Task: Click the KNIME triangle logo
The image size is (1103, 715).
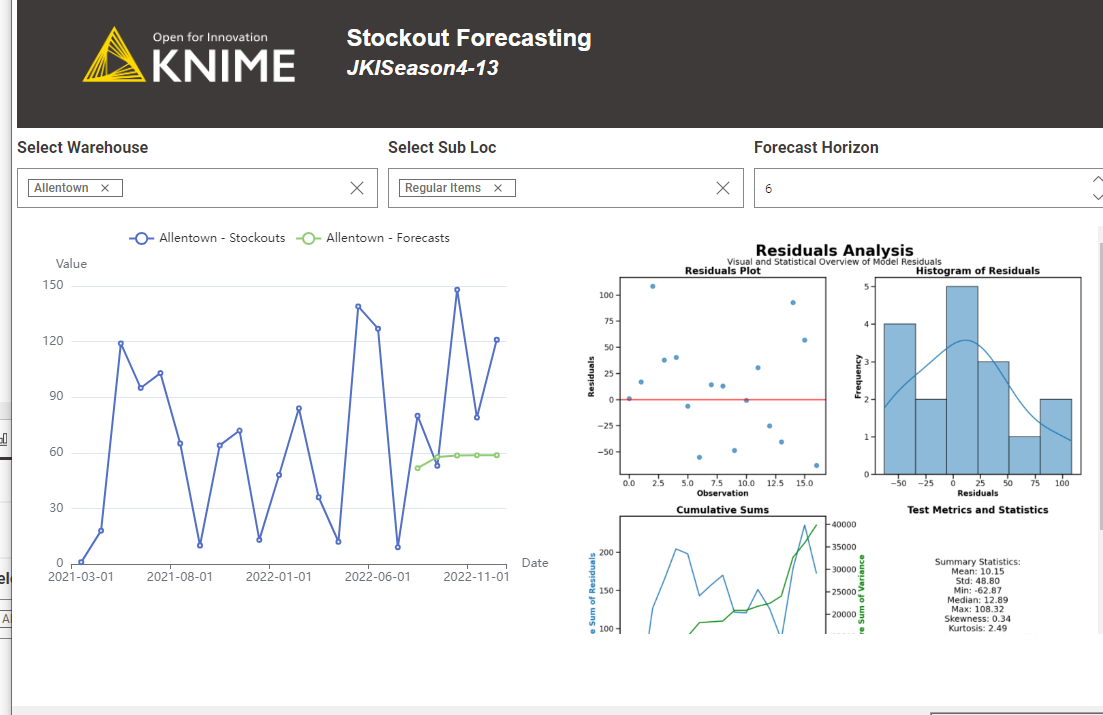Action: [x=114, y=55]
